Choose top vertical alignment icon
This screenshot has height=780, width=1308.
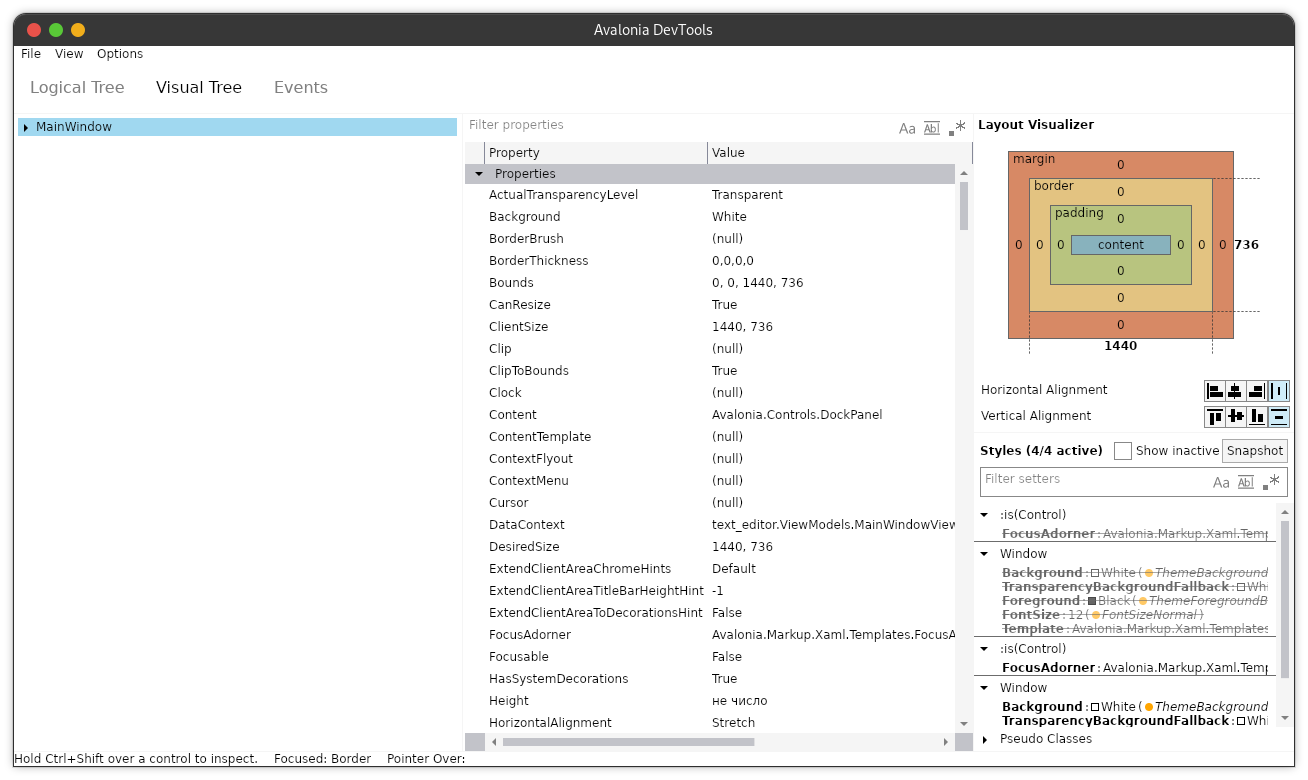click(1215, 416)
